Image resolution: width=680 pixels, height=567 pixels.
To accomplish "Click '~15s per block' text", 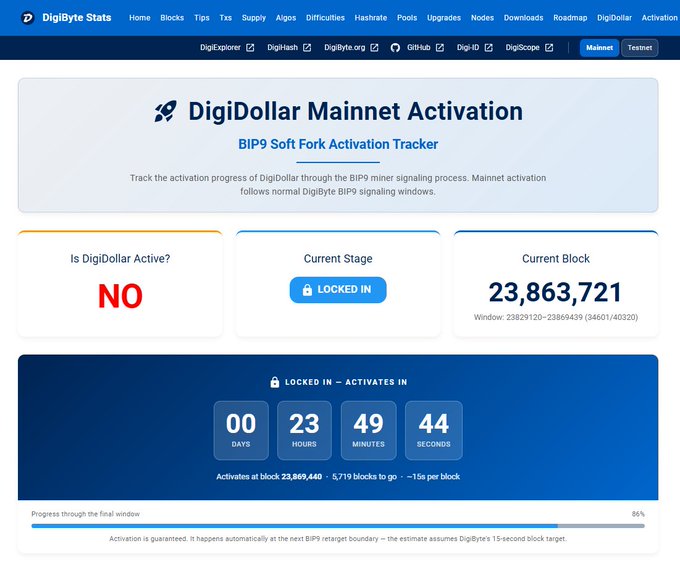I will point(433,476).
